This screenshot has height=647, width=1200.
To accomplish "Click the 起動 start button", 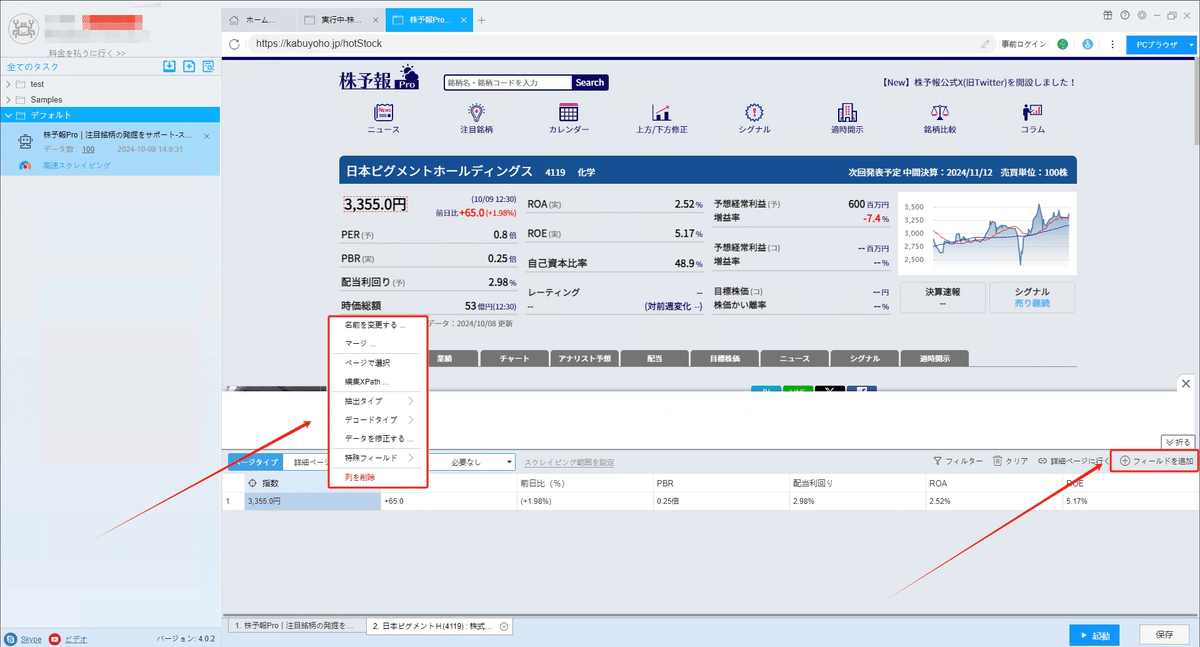I will [x=1095, y=635].
